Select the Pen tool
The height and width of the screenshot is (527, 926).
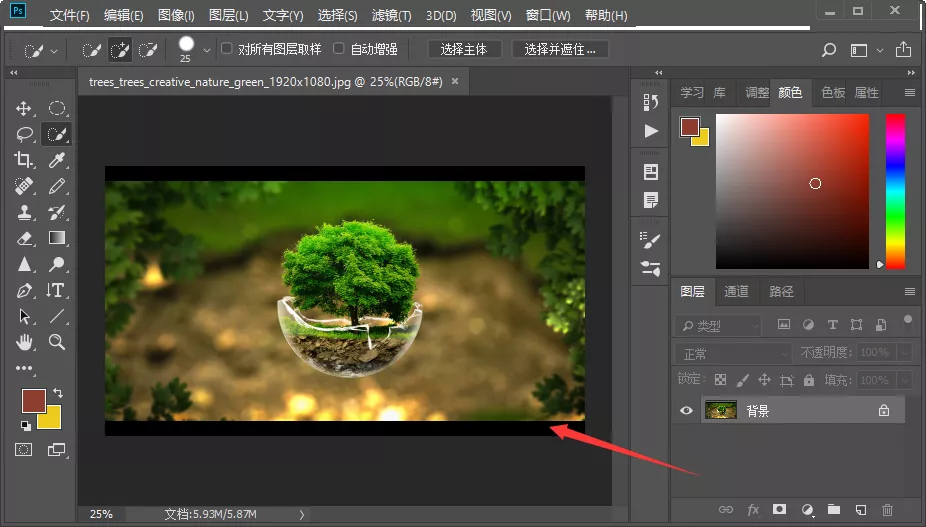click(x=24, y=290)
